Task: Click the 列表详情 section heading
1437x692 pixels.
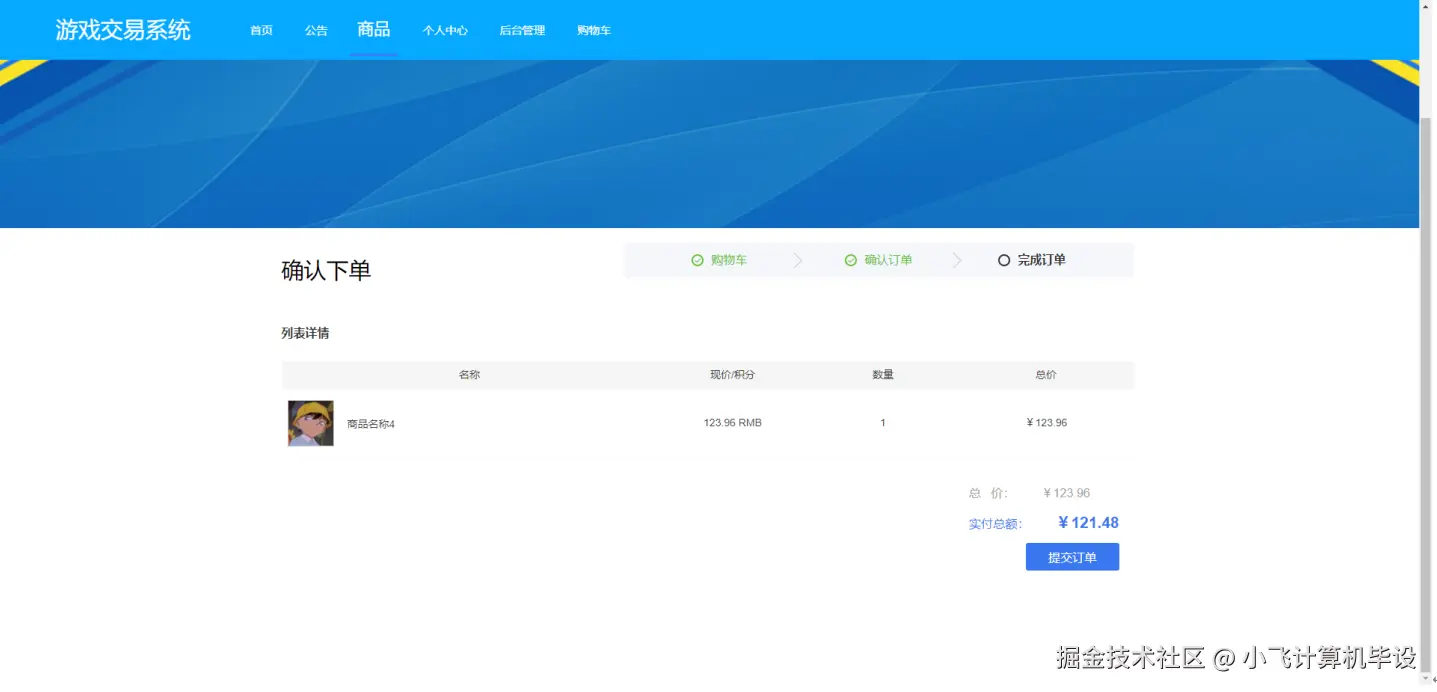Action: tap(305, 333)
